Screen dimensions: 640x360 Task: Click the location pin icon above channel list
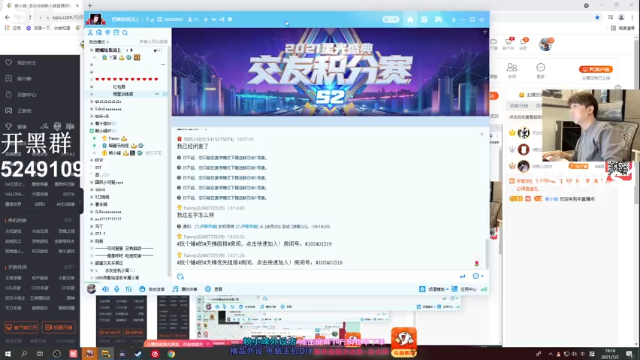click(x=107, y=33)
